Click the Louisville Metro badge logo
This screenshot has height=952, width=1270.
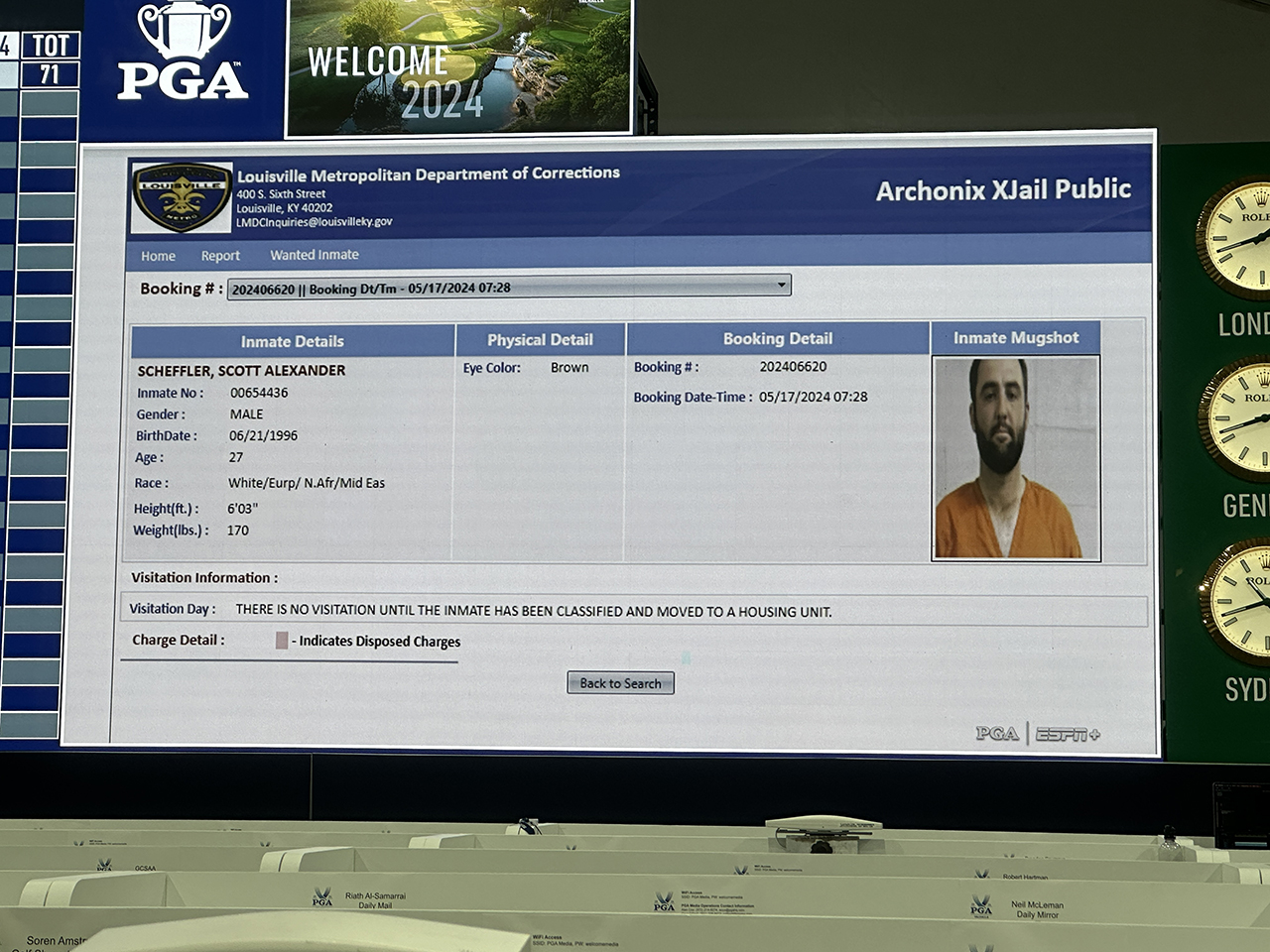click(182, 197)
